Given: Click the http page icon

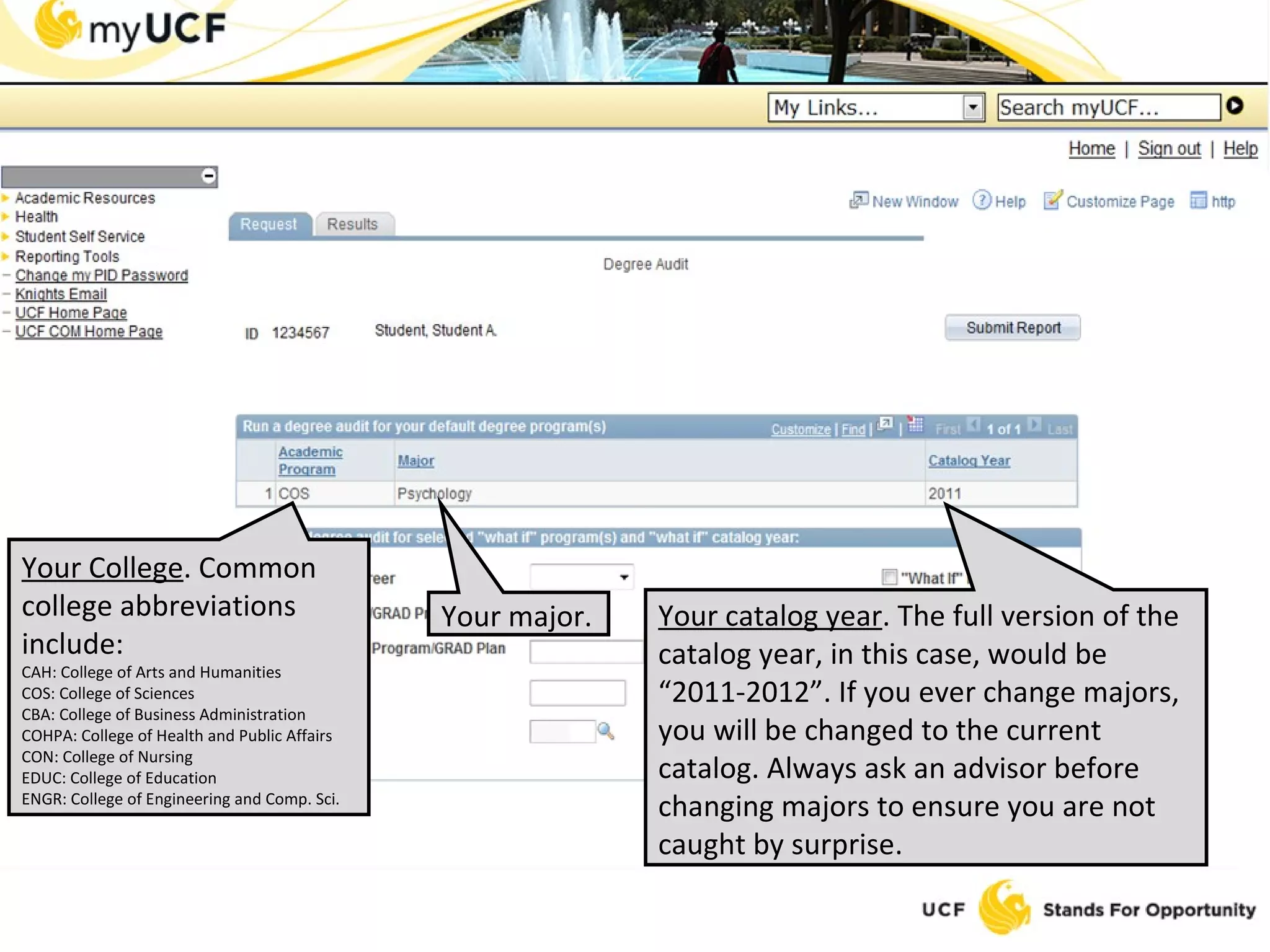Looking at the screenshot, I should (x=1198, y=200).
